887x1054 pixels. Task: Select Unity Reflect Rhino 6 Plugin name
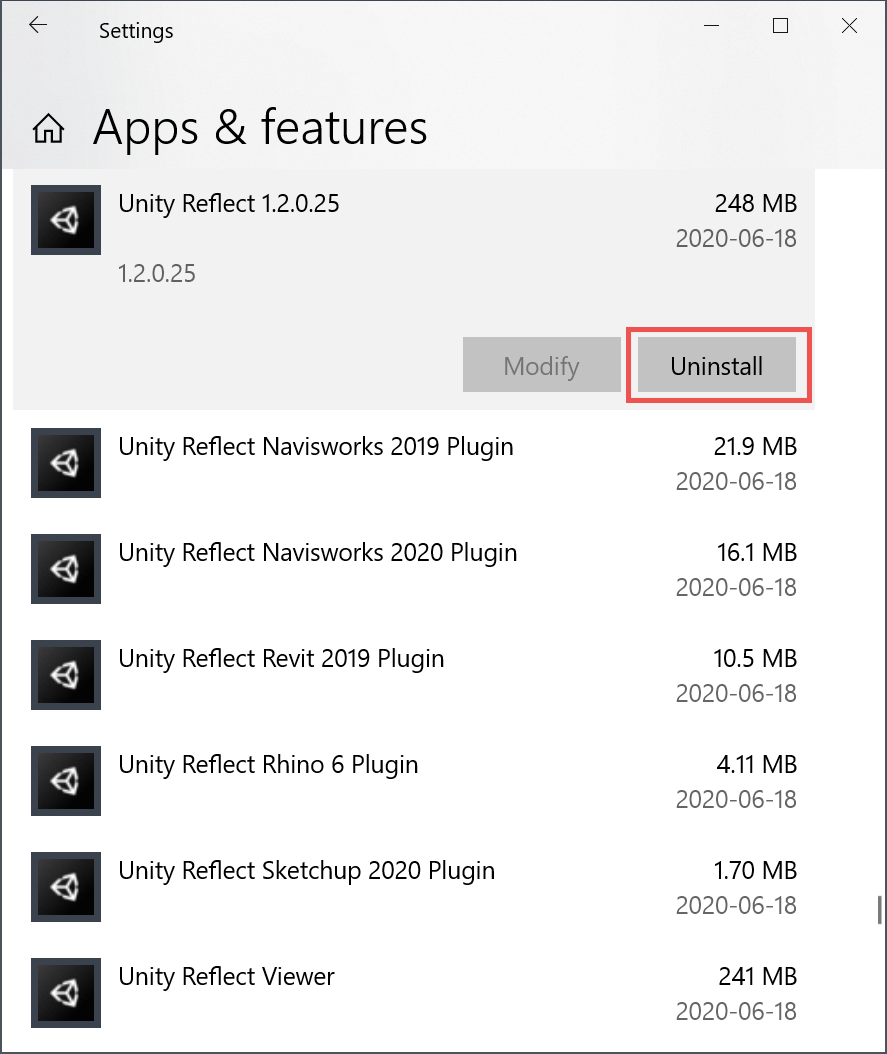268,765
